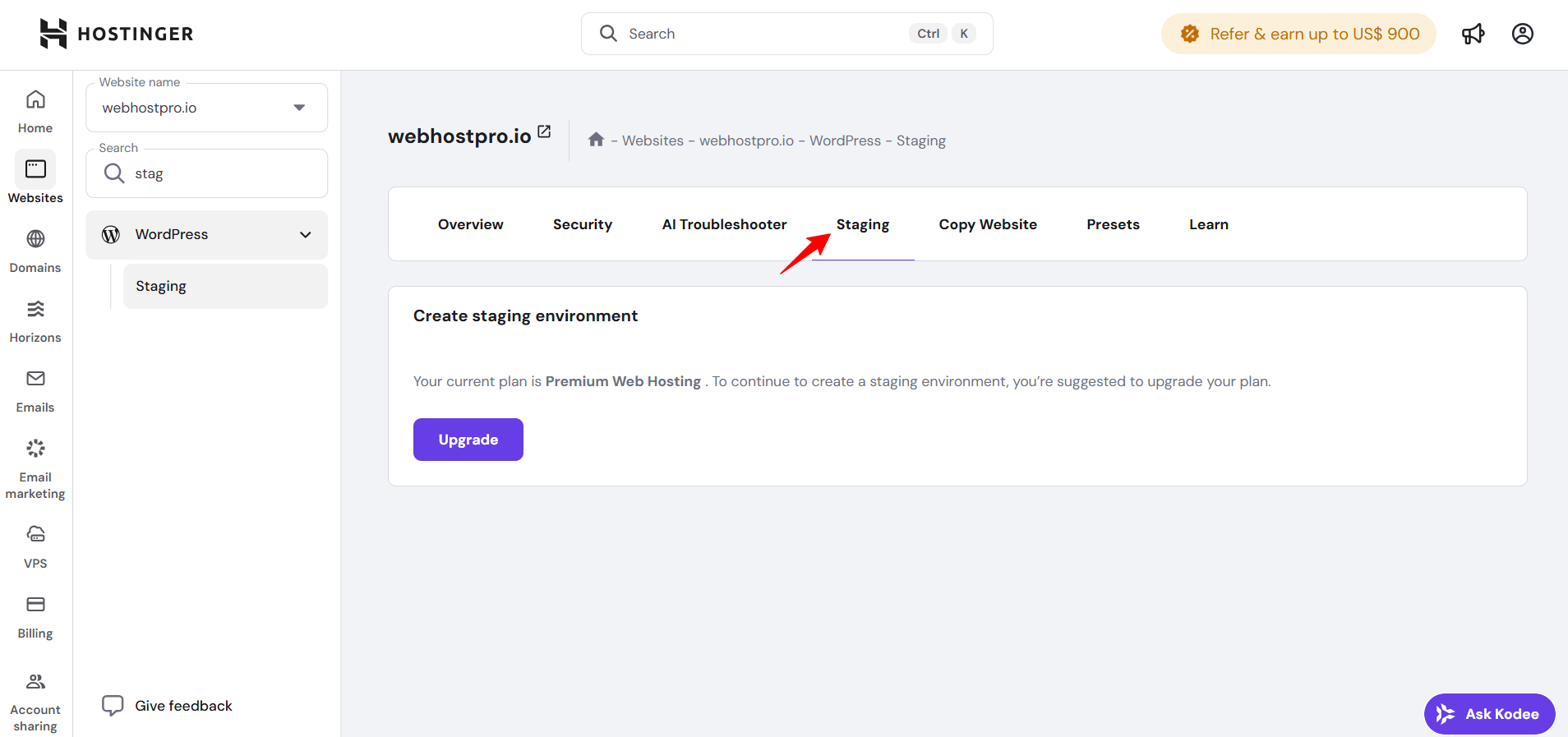Click the megaphone announcements icon
The width and height of the screenshot is (1568, 737).
click(1473, 34)
